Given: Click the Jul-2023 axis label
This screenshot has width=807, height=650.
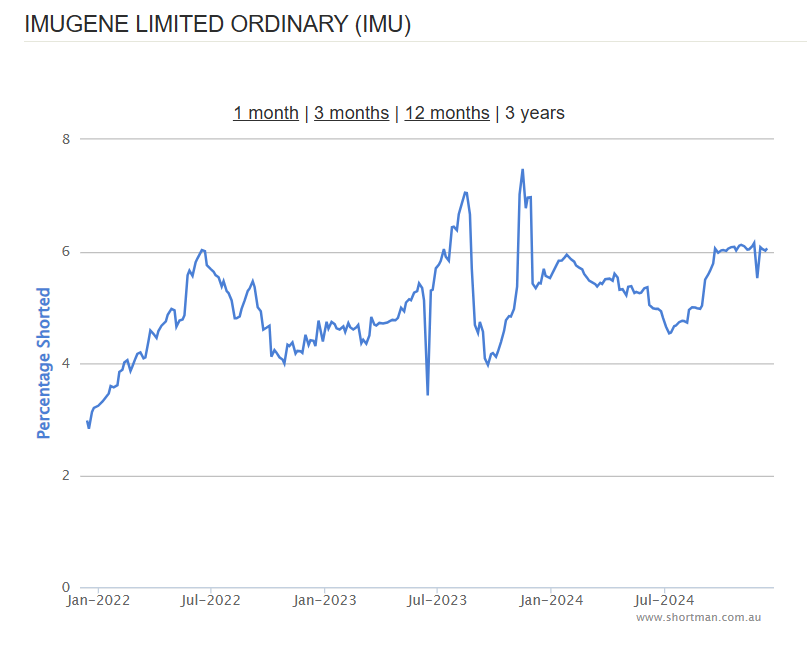Looking at the screenshot, I should 437,600.
